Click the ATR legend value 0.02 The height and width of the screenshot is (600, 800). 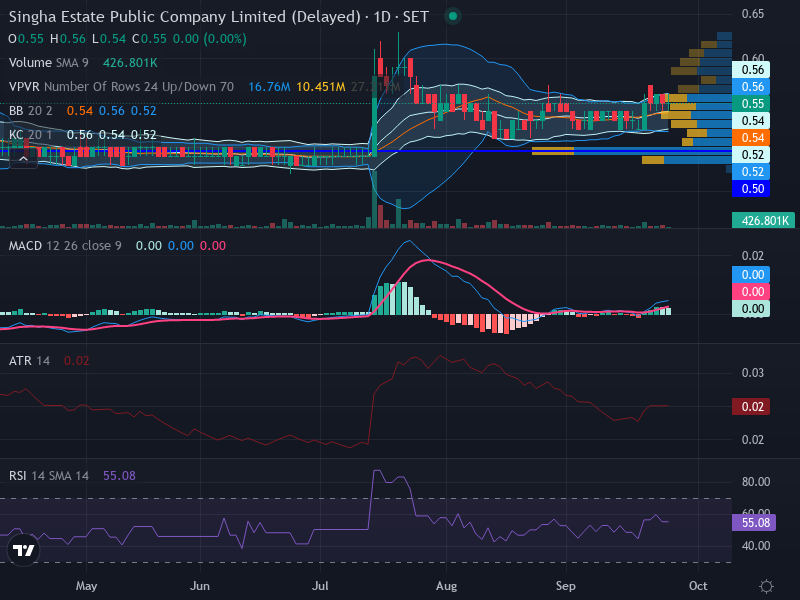pyautogui.click(x=77, y=361)
